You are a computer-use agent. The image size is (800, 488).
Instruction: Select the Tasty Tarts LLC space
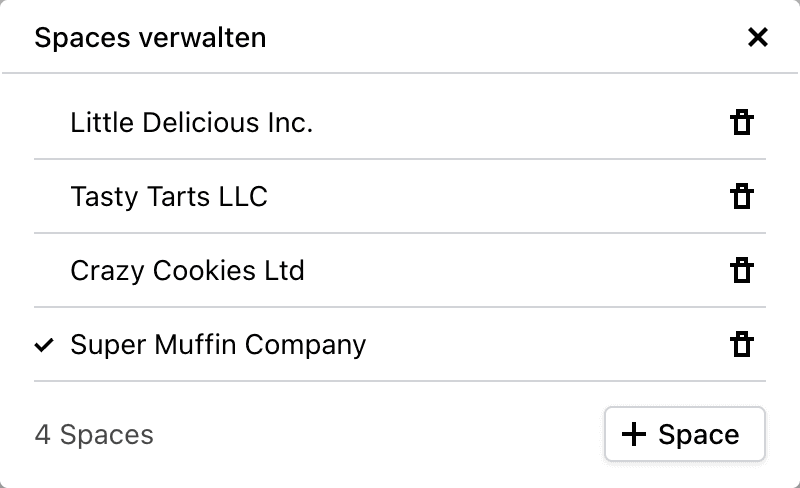click(169, 197)
